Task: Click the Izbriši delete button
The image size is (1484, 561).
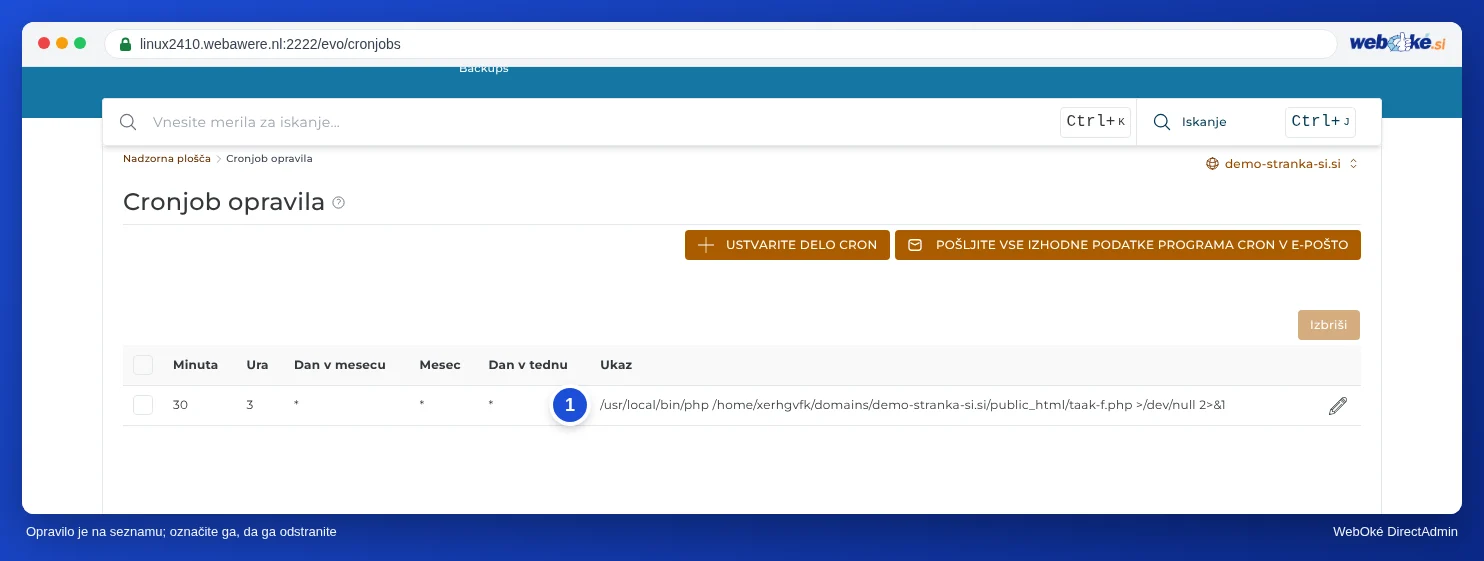Action: (x=1329, y=325)
